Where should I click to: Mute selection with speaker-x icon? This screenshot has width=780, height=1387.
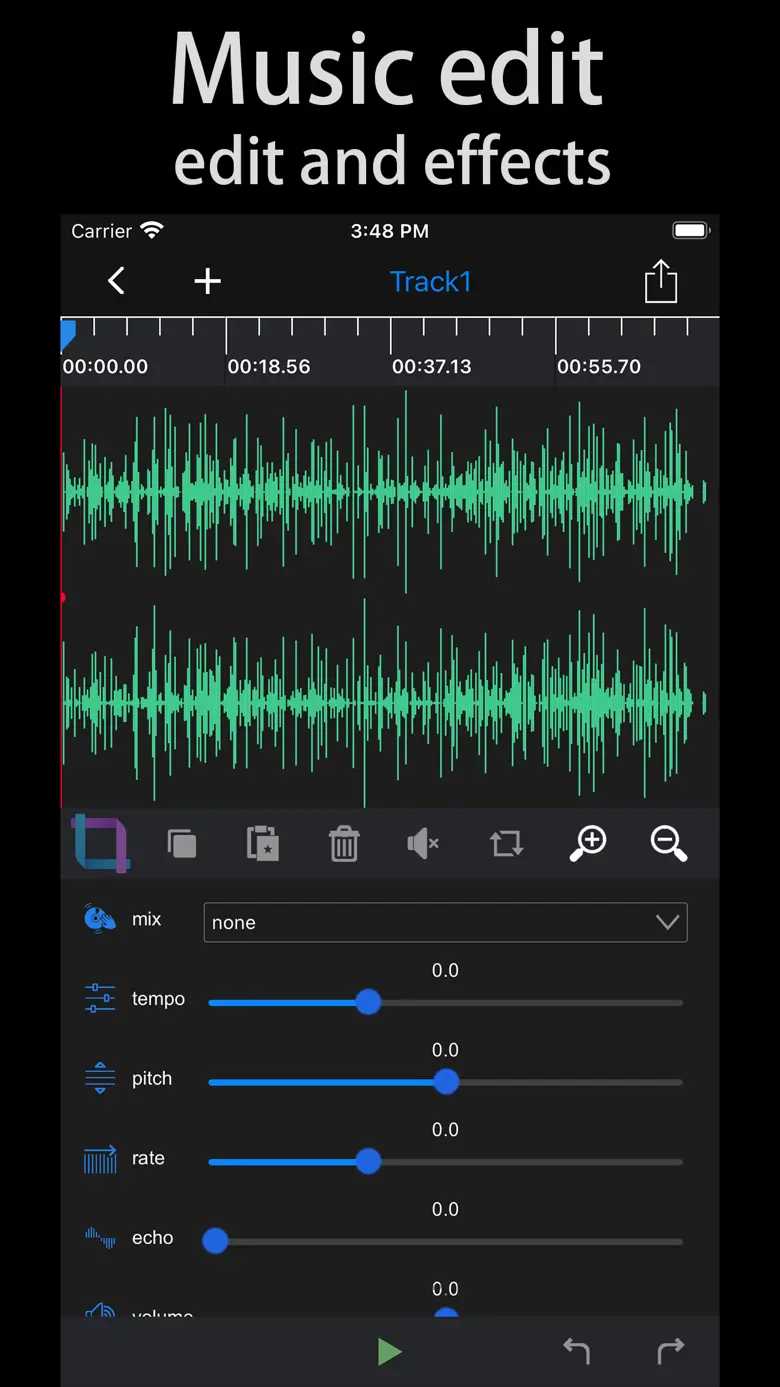coord(423,844)
